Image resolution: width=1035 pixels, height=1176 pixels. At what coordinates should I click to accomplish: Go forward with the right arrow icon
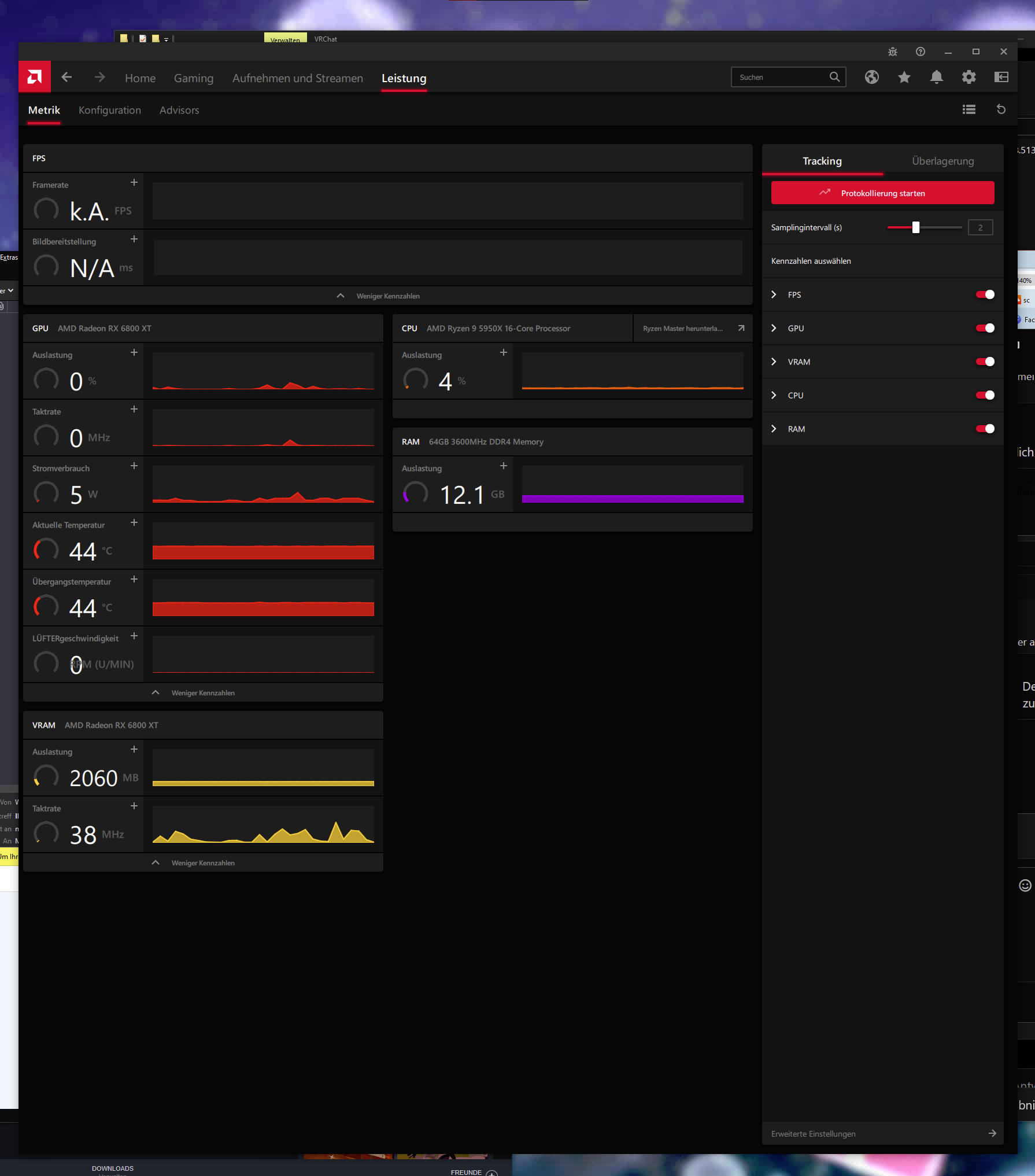coord(99,77)
